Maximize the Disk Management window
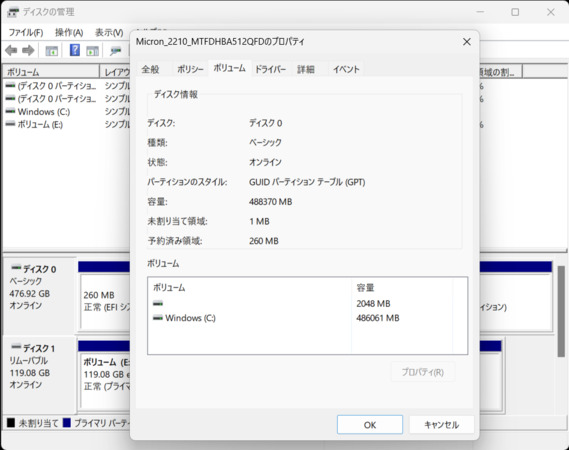This screenshot has width=569, height=450. 515,12
